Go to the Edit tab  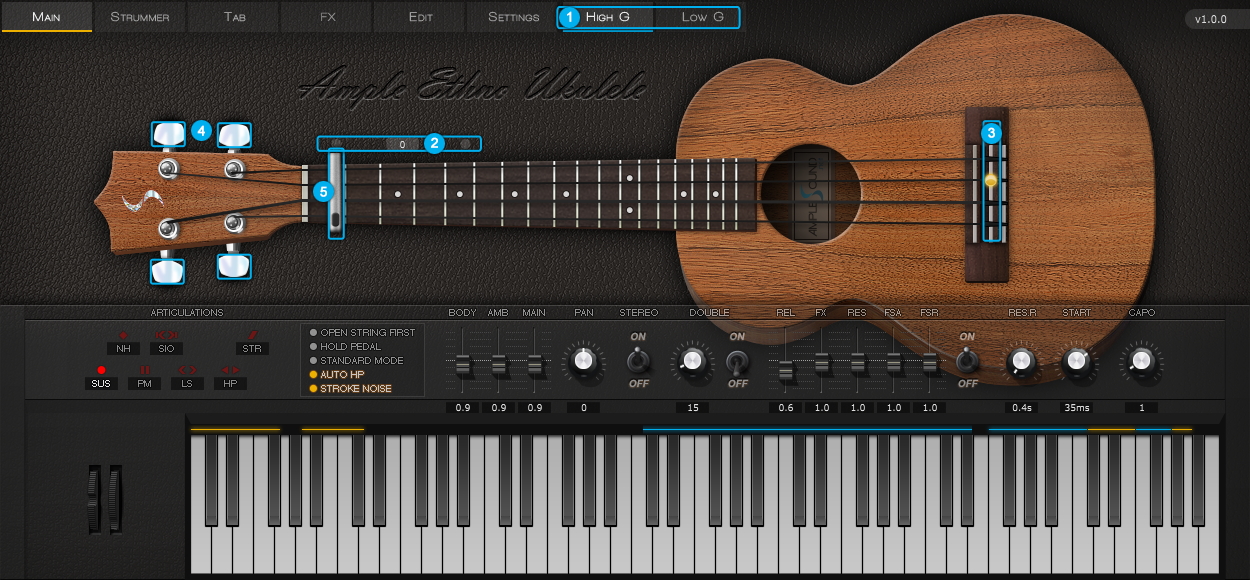pyautogui.click(x=421, y=17)
